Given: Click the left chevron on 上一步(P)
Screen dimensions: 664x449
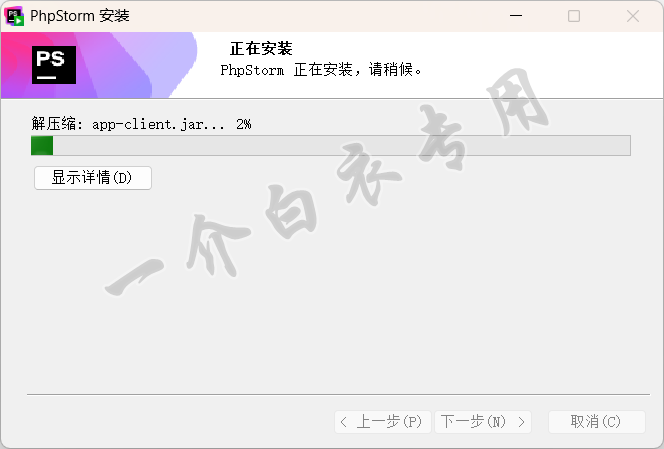Looking at the screenshot, I should point(344,422).
